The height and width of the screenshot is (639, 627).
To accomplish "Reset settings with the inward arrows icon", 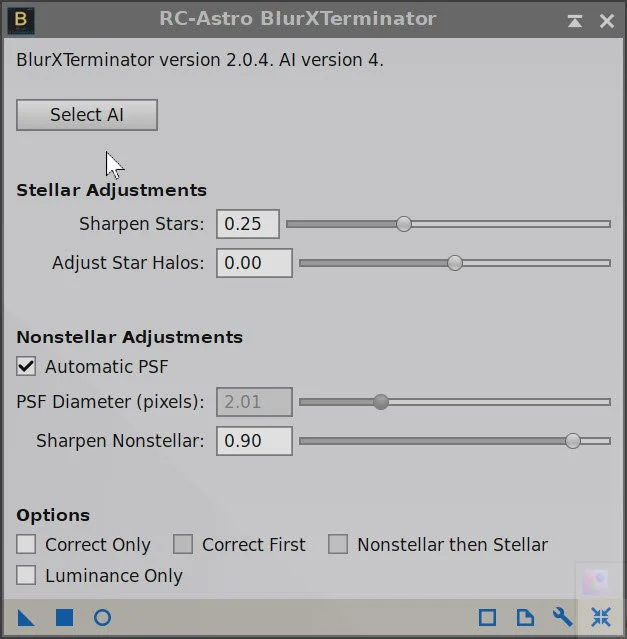I will point(601,617).
